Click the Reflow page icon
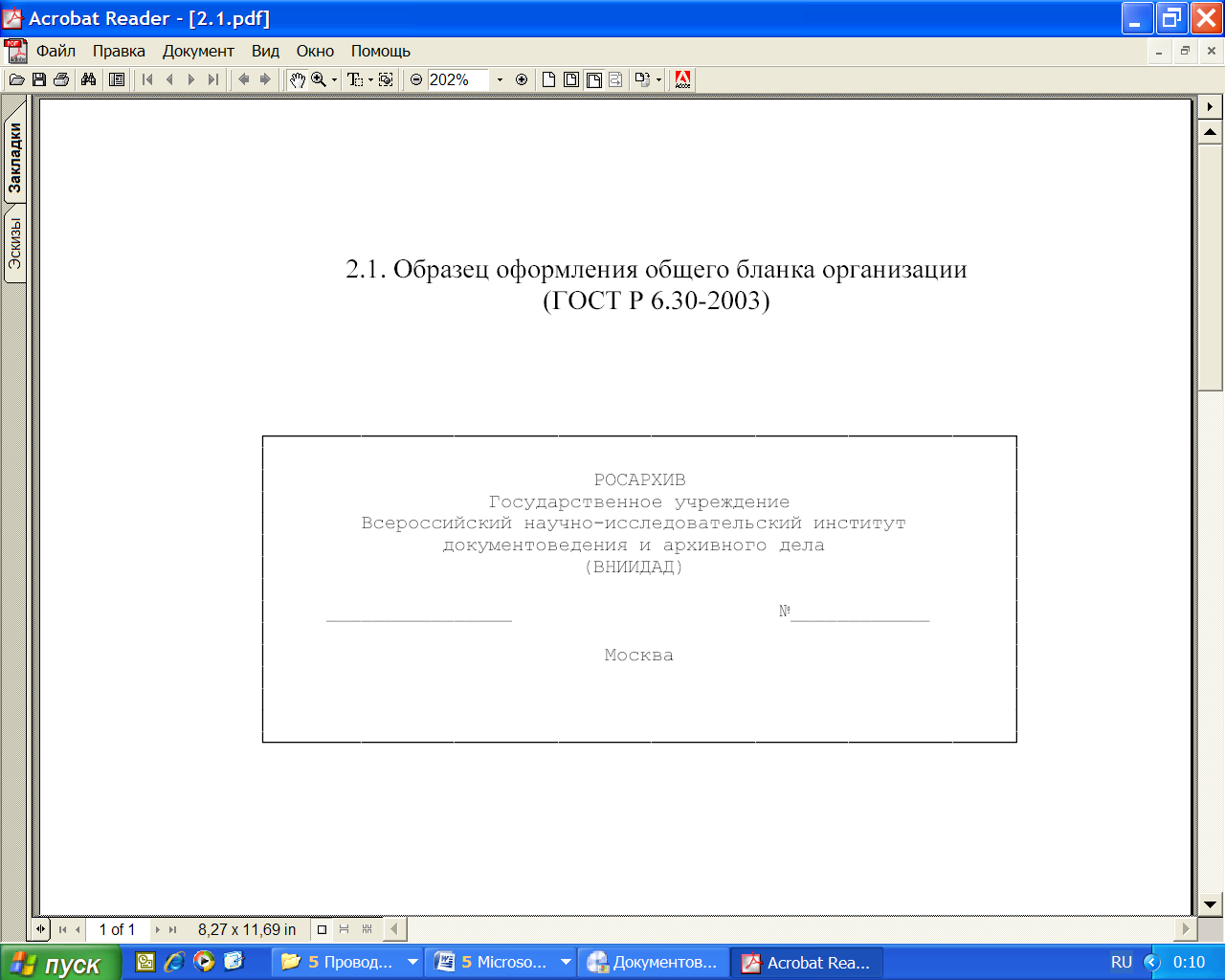Viewport: 1225px width, 980px height. 615,79
